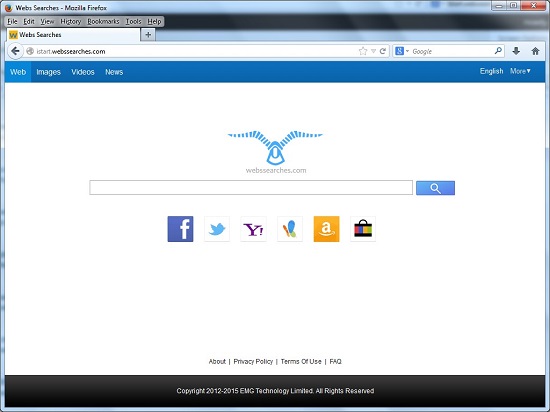This screenshot has width=550, height=412.
Task: Open a new tab with the plus button
Action: point(148,35)
